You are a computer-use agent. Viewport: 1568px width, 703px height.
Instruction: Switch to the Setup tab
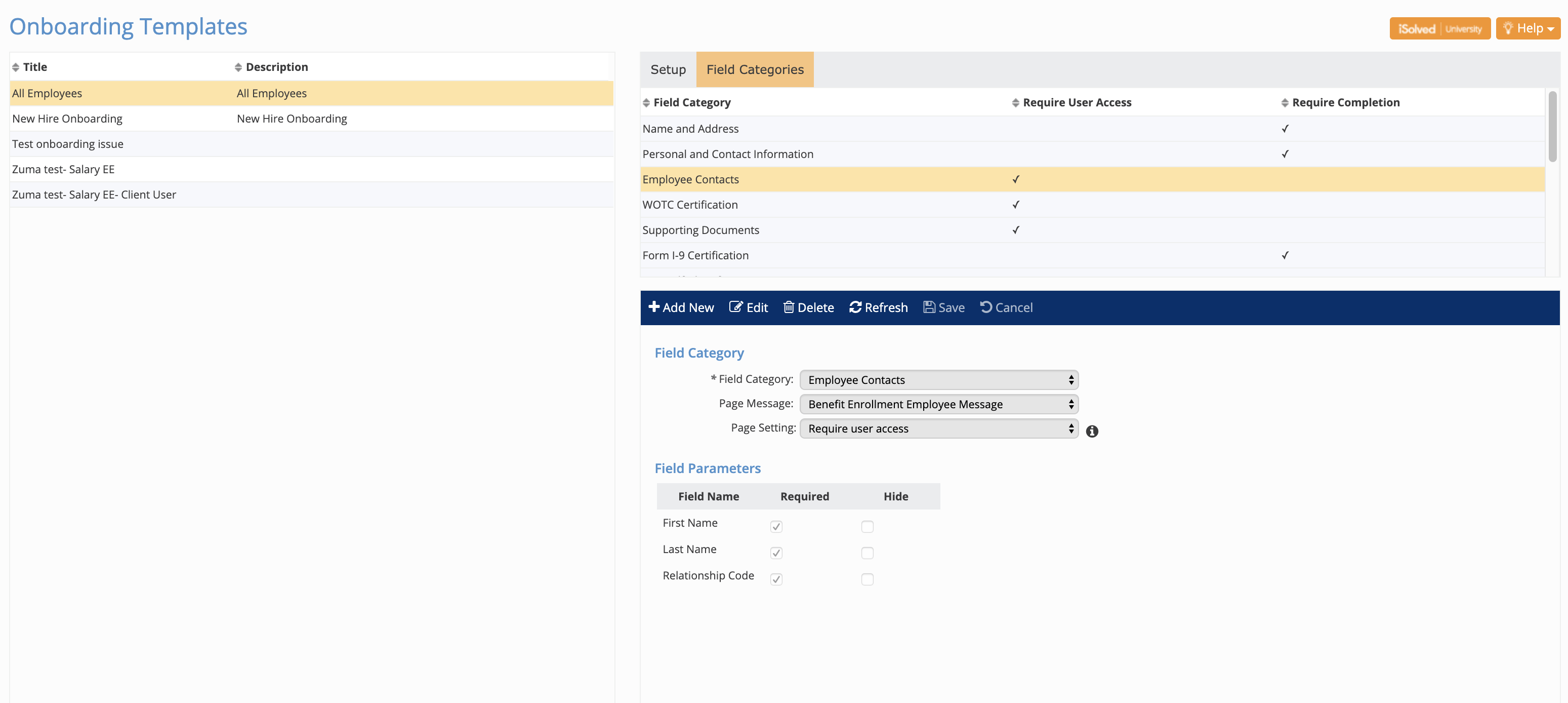coord(667,69)
